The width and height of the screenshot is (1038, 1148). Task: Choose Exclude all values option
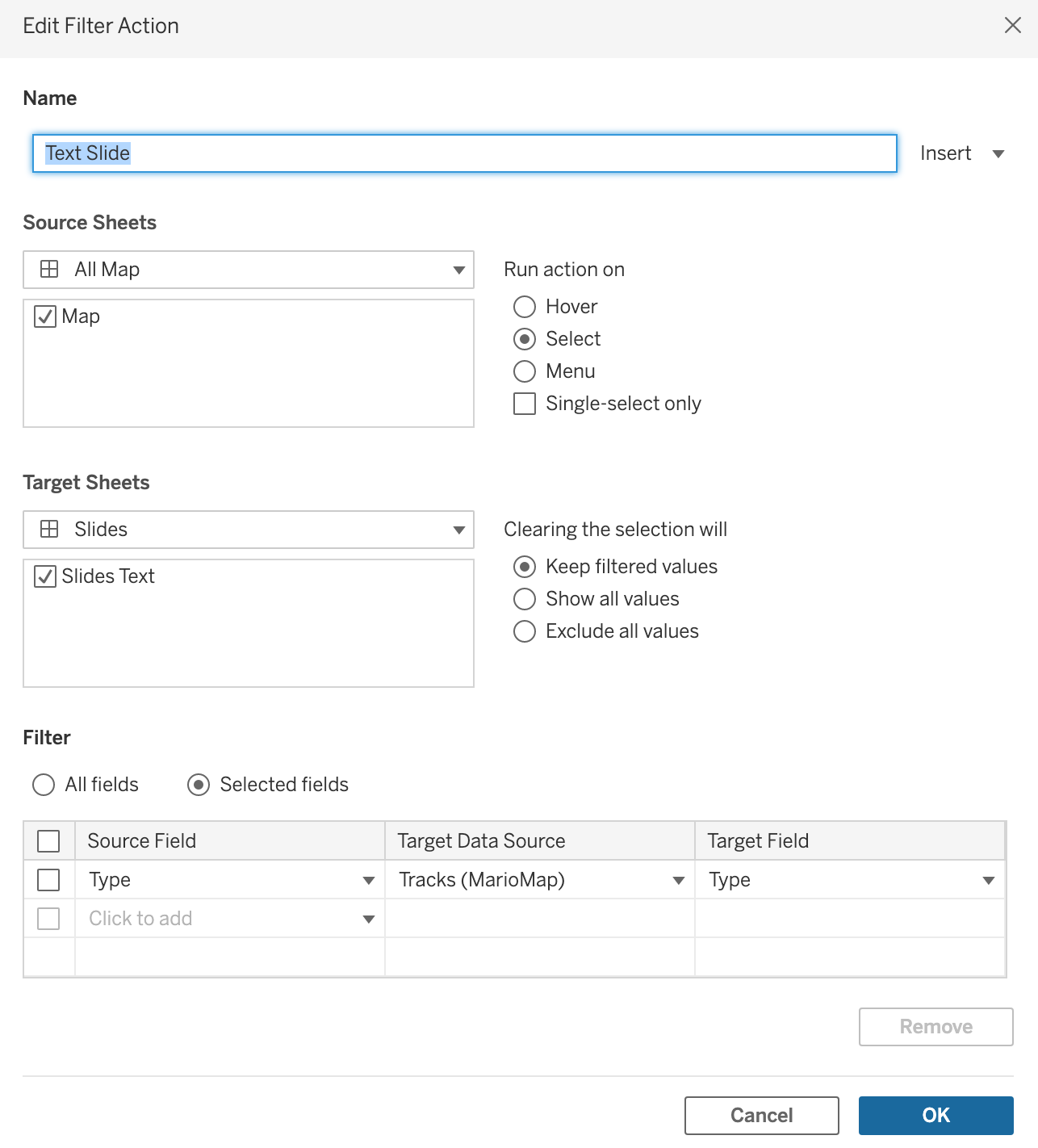click(x=525, y=631)
